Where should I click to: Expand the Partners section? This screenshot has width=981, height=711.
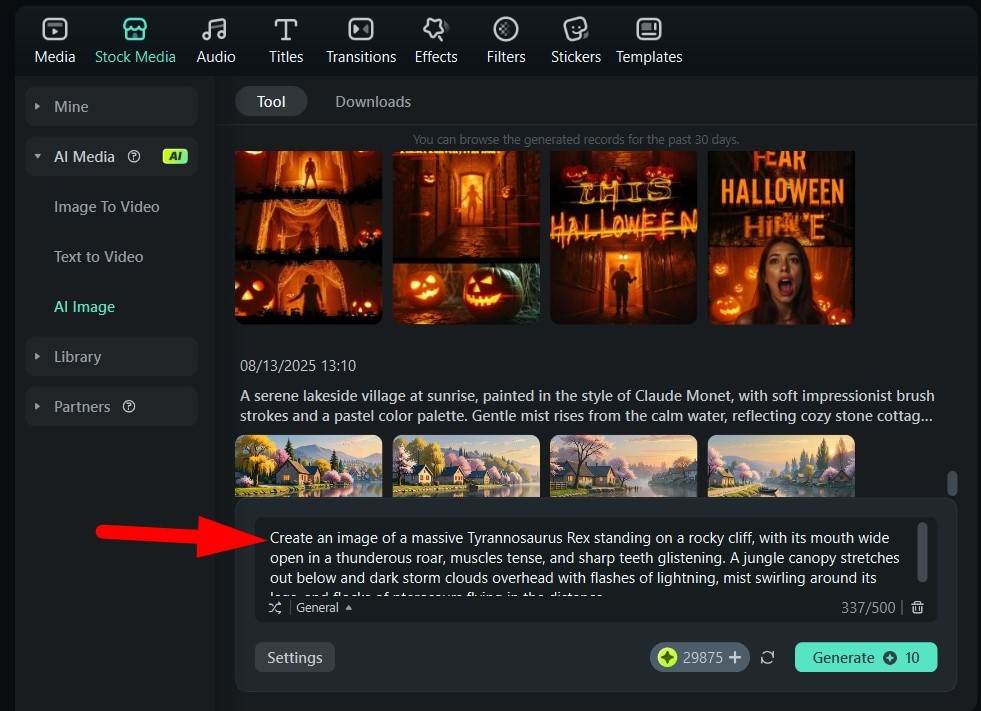coord(38,406)
